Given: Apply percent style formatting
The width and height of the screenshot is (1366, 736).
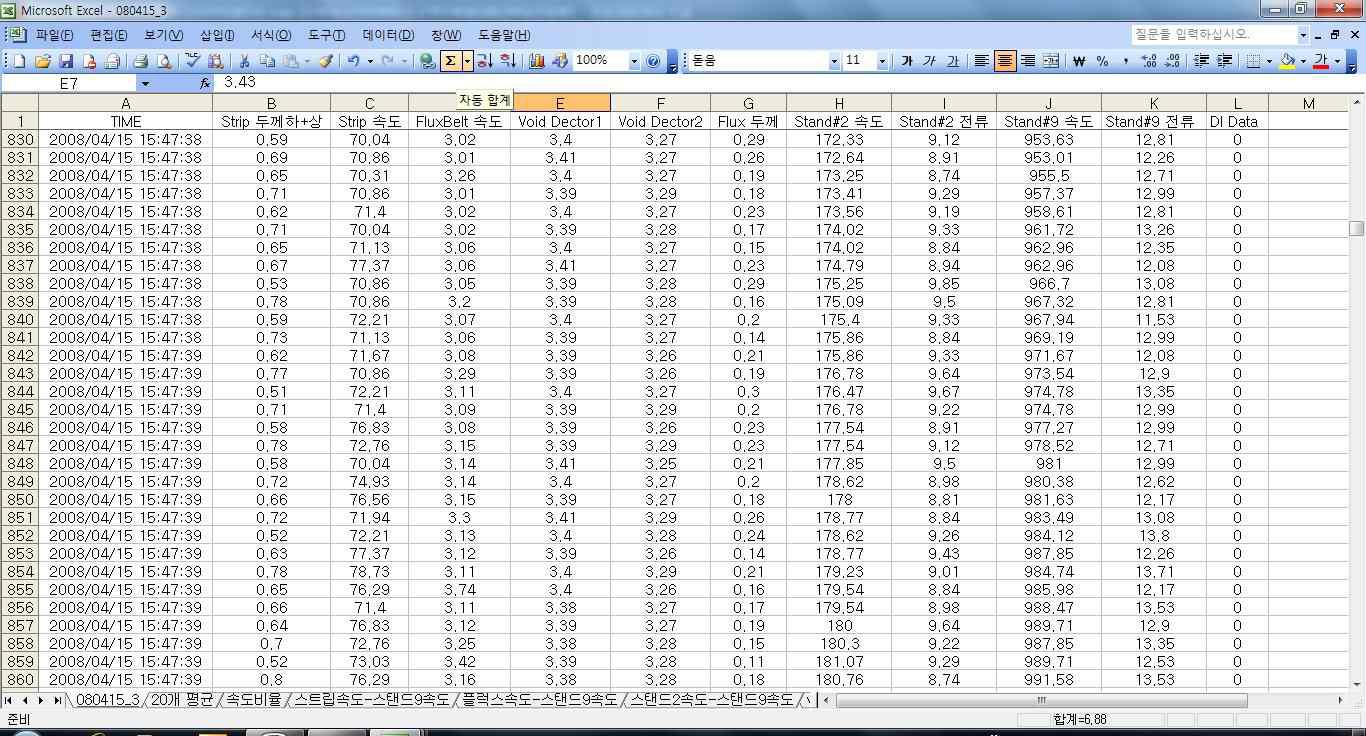Looking at the screenshot, I should point(1102,61).
